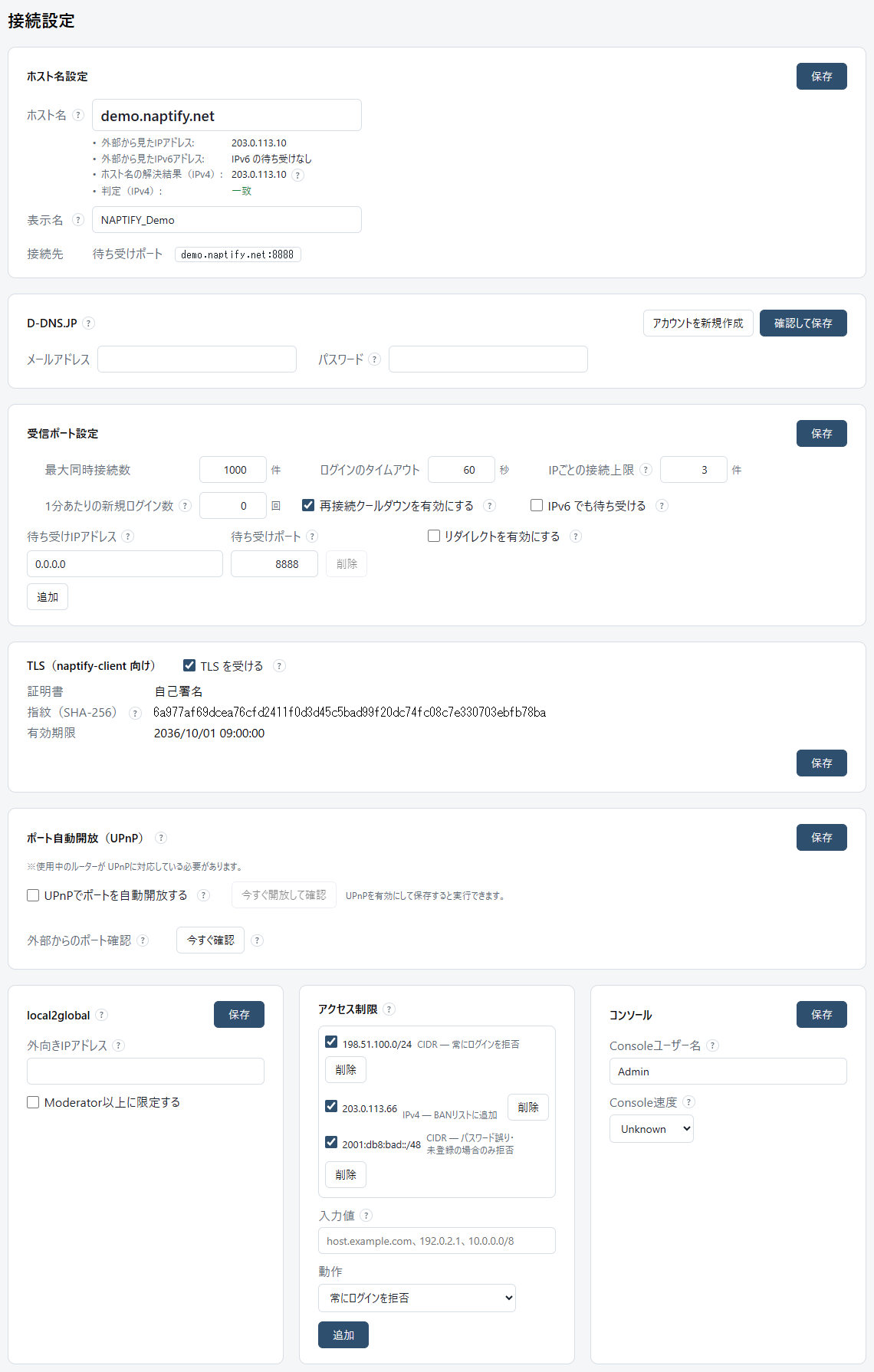Open help icon beside Consoleユーザー名

coord(712,1045)
